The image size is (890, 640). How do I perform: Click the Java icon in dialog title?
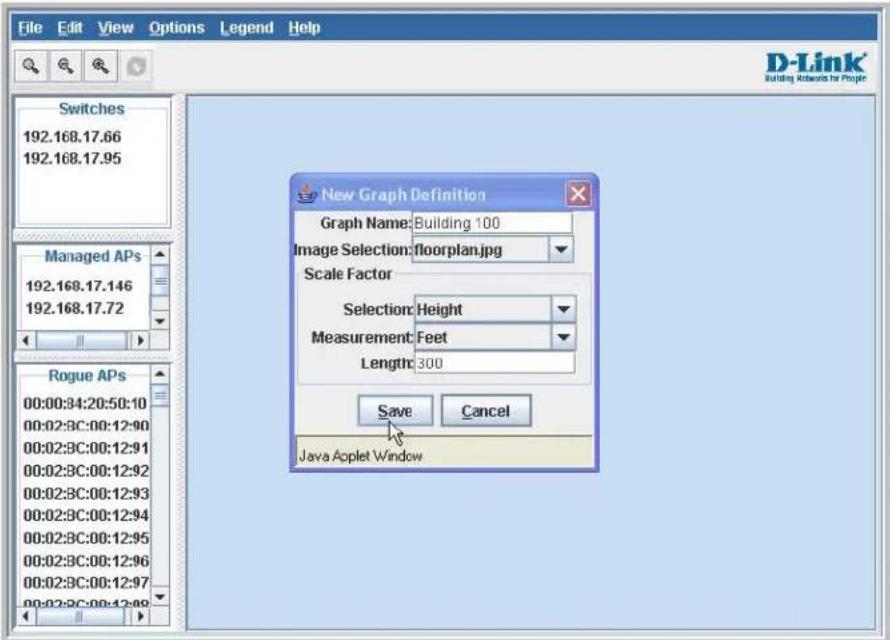click(307, 194)
